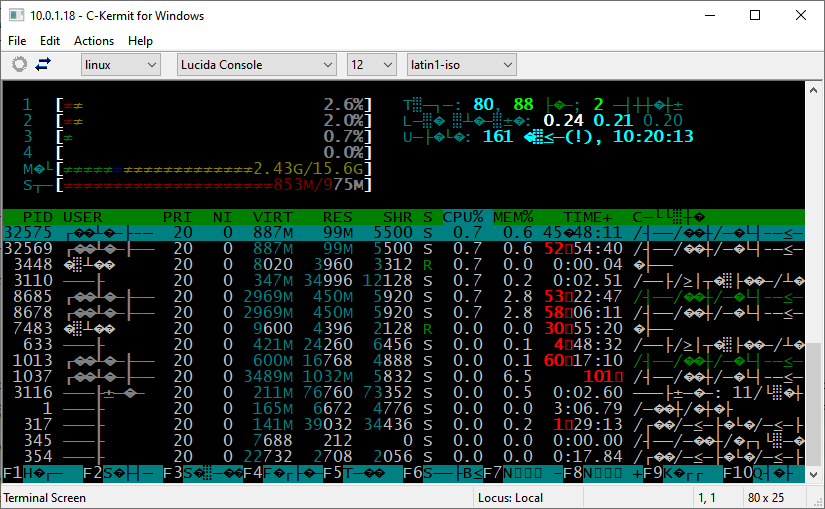Click the RES column header
This screenshot has height=509, width=825.
[x=337, y=217]
